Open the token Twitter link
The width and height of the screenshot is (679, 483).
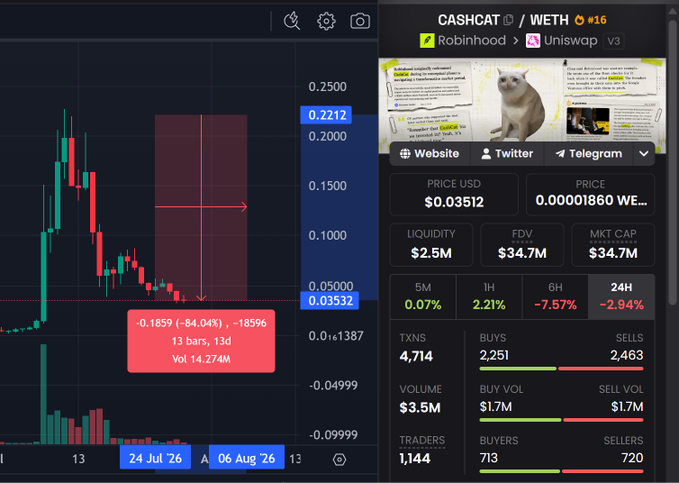pyautogui.click(x=507, y=154)
